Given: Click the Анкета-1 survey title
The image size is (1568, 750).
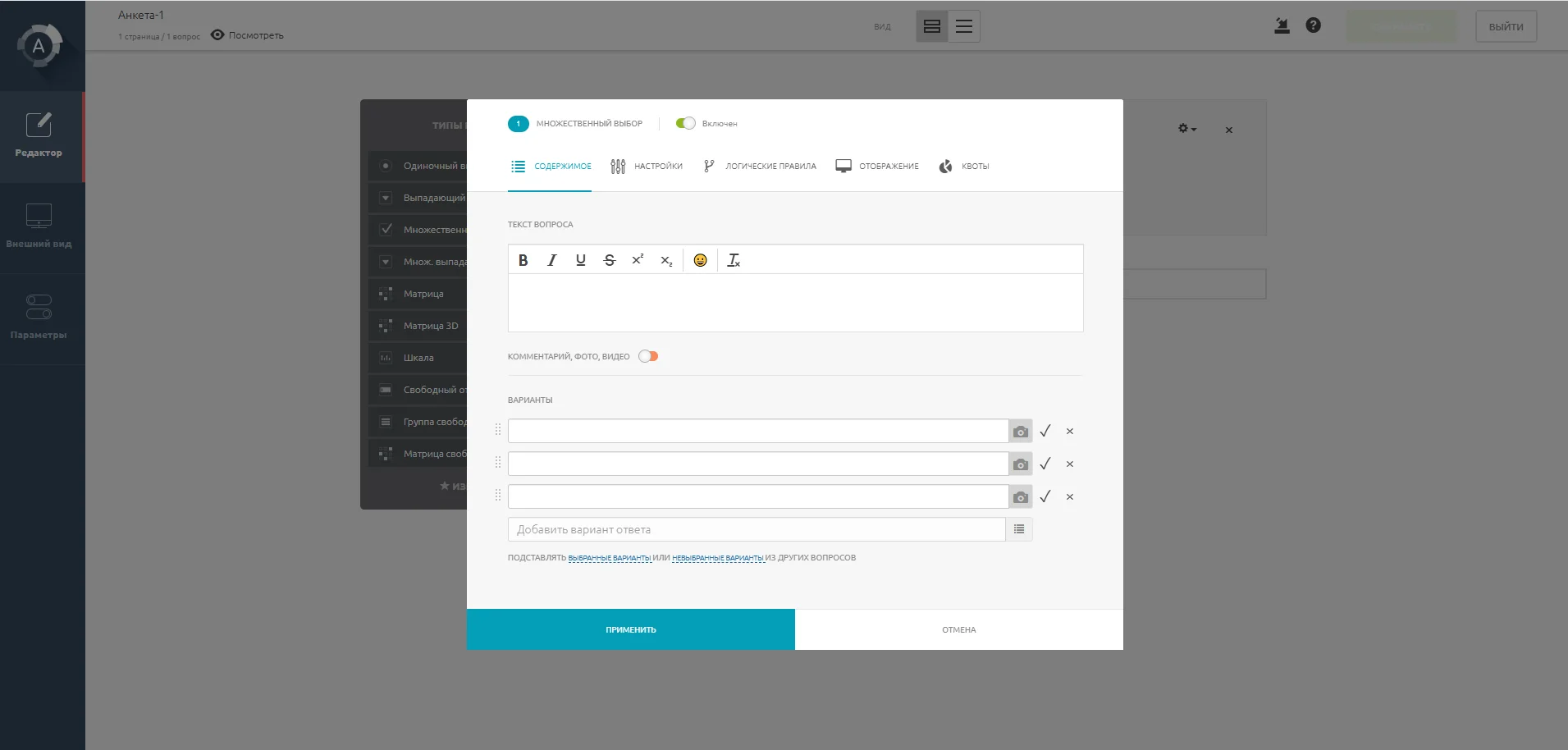Looking at the screenshot, I should tap(141, 15).
